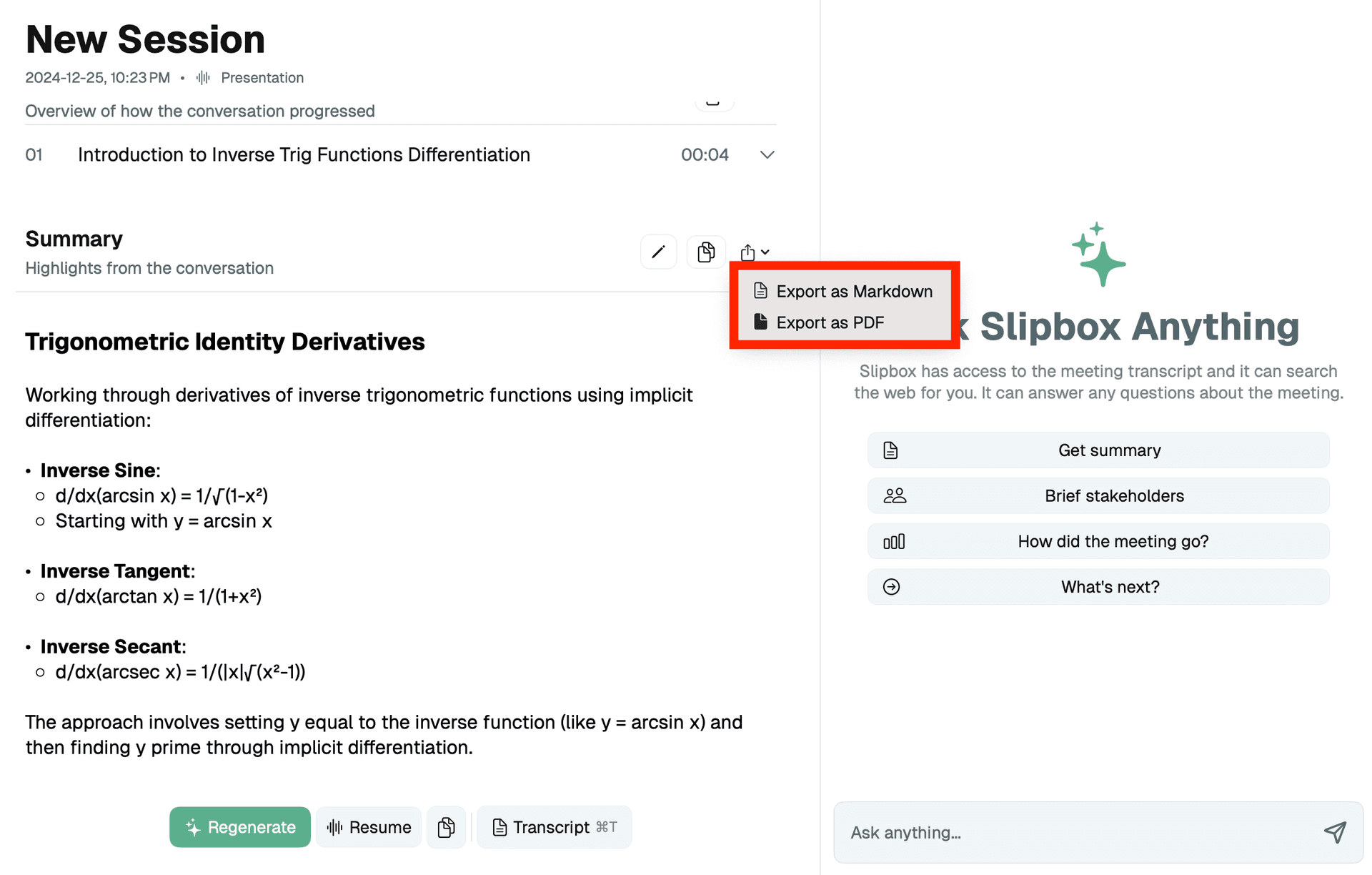The image size is (1372, 875).
Task: Focus the Ask anything input field
Action: (x=1072, y=832)
